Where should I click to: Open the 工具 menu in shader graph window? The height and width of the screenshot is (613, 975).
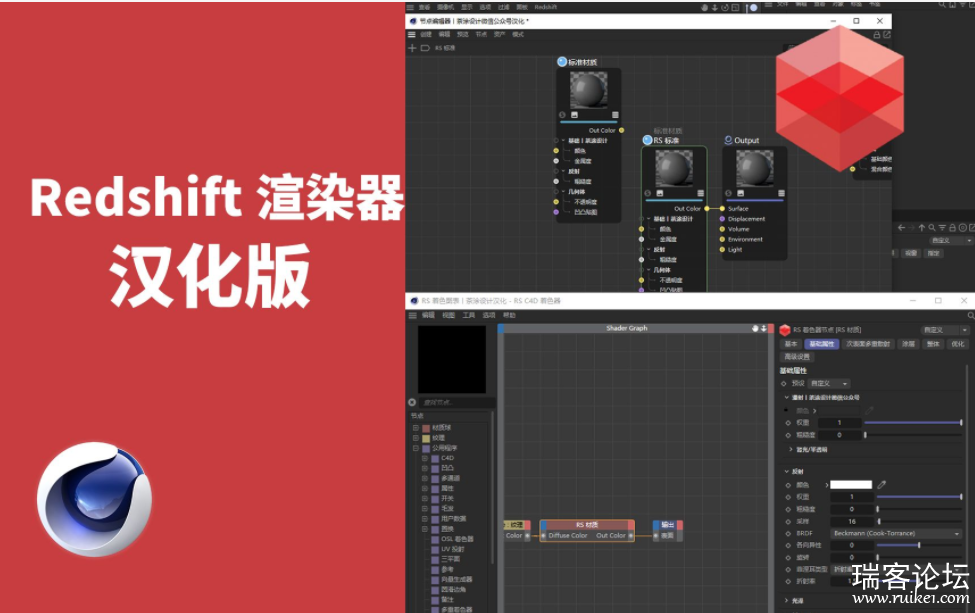pyautogui.click(x=469, y=315)
